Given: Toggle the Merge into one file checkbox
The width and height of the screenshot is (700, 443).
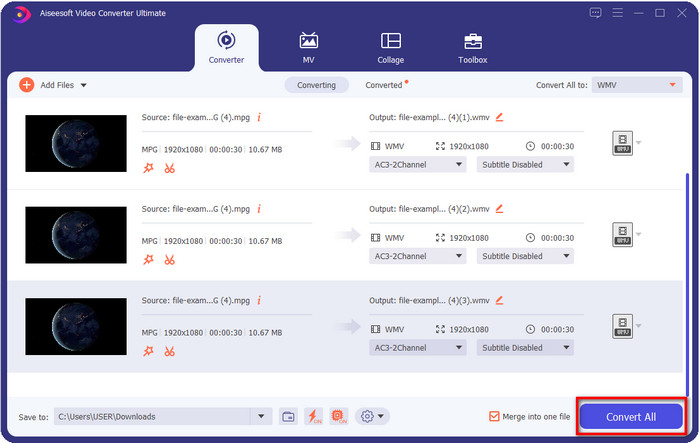Looking at the screenshot, I should (x=494, y=417).
